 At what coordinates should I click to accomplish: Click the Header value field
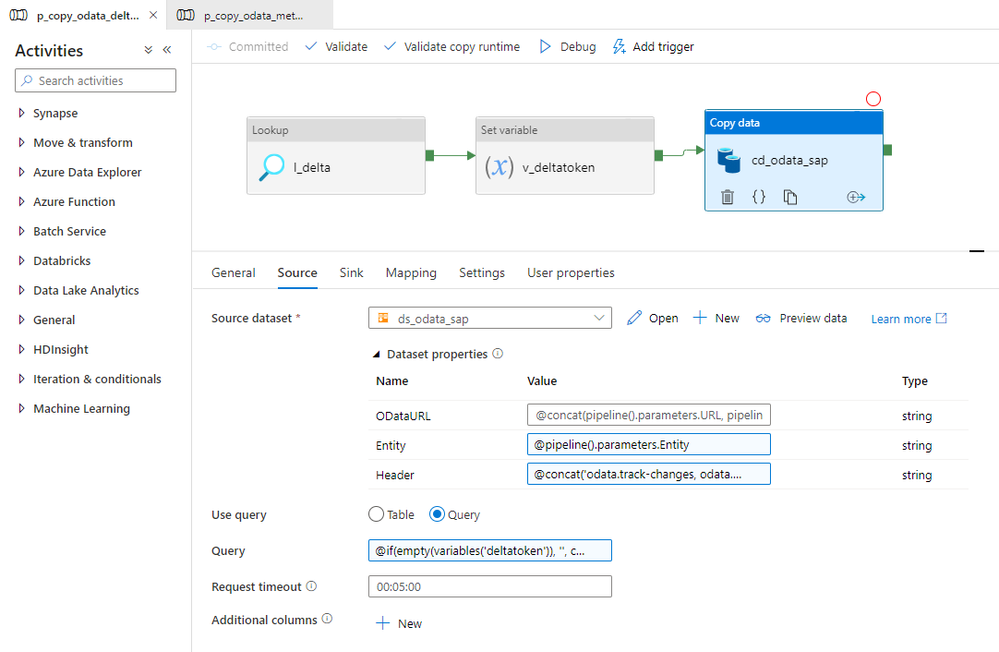[x=649, y=474]
